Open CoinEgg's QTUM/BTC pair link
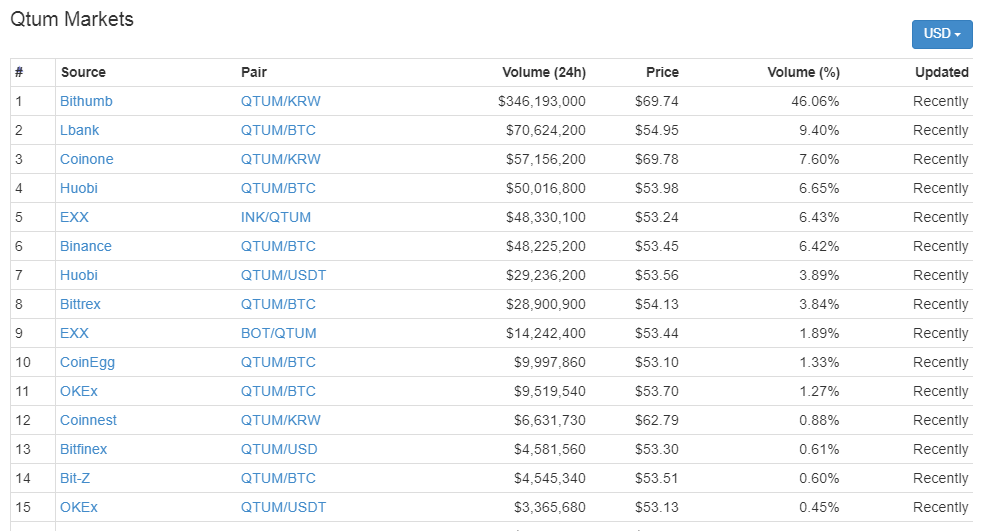The image size is (982, 531). click(x=278, y=363)
